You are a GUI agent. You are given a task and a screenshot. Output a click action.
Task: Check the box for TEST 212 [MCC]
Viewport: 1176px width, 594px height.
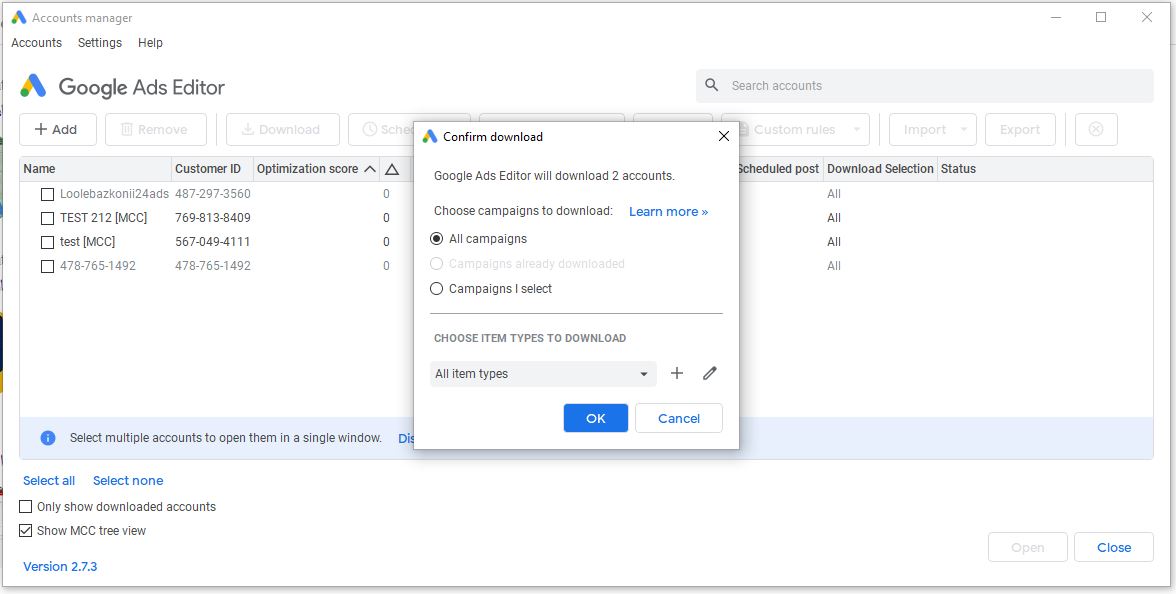point(47,218)
